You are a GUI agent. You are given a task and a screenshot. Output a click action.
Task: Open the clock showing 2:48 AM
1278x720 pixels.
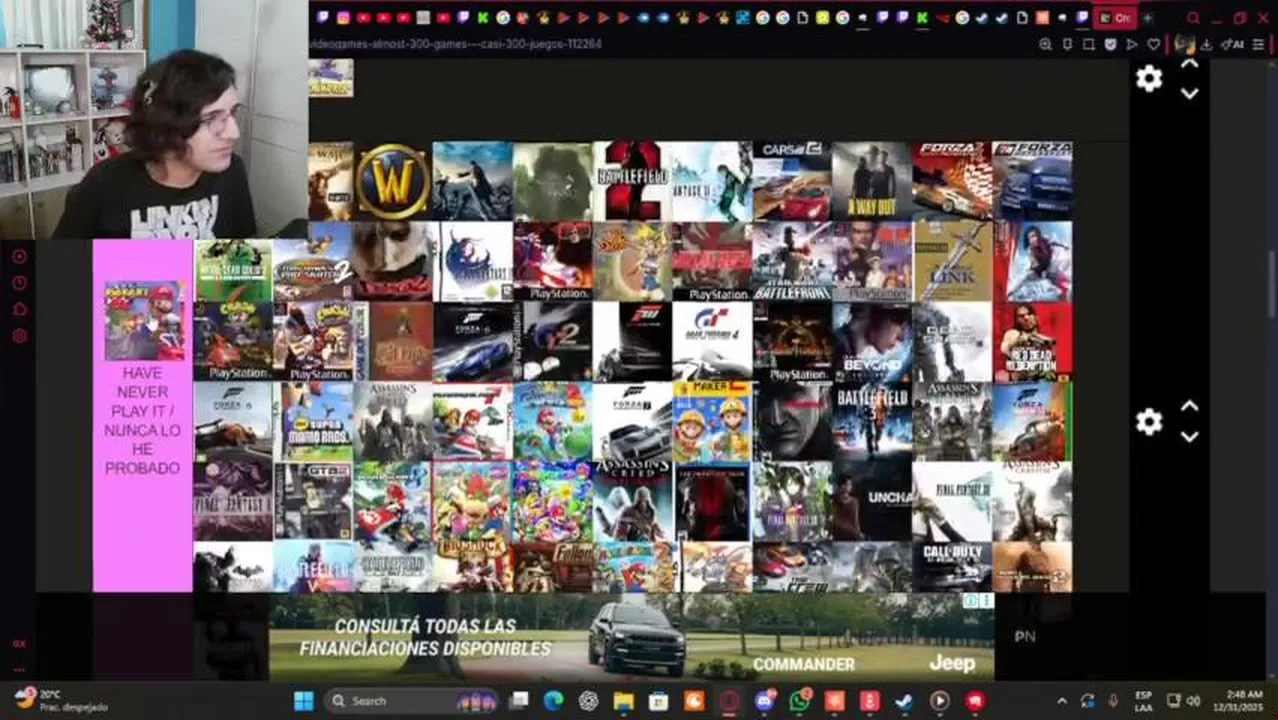point(1239,701)
